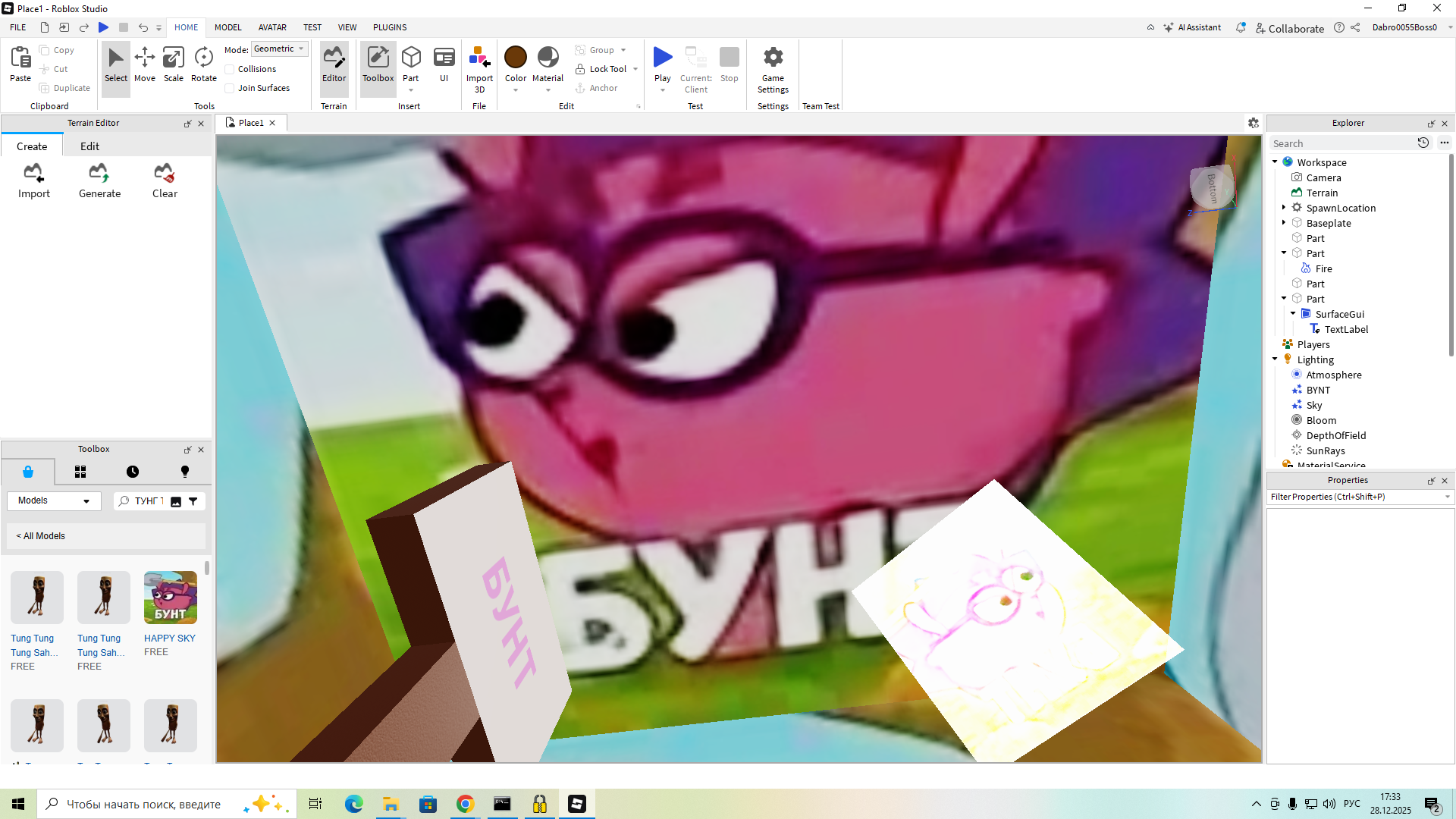The width and height of the screenshot is (1456, 819).
Task: Import terrain in Terrain Editor
Action: click(x=34, y=181)
